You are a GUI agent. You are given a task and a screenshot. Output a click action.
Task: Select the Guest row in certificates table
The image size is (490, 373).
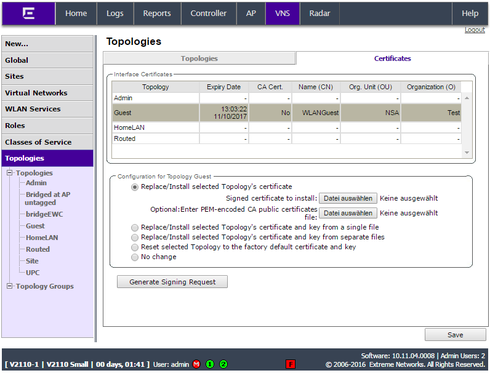pyautogui.click(x=287, y=113)
